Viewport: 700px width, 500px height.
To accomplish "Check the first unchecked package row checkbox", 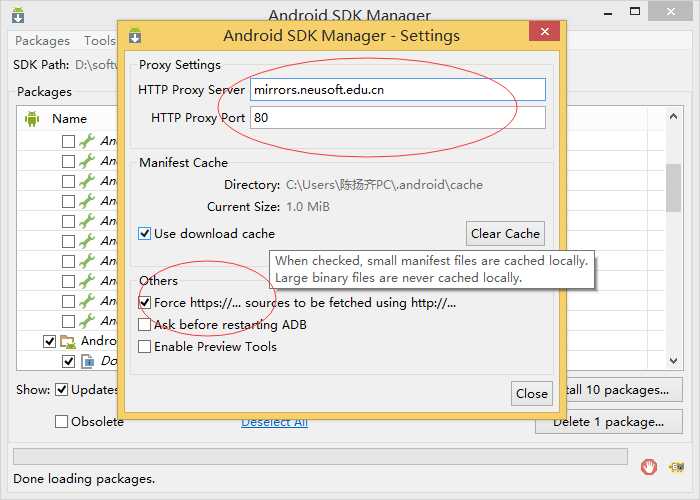I will click(x=68, y=141).
